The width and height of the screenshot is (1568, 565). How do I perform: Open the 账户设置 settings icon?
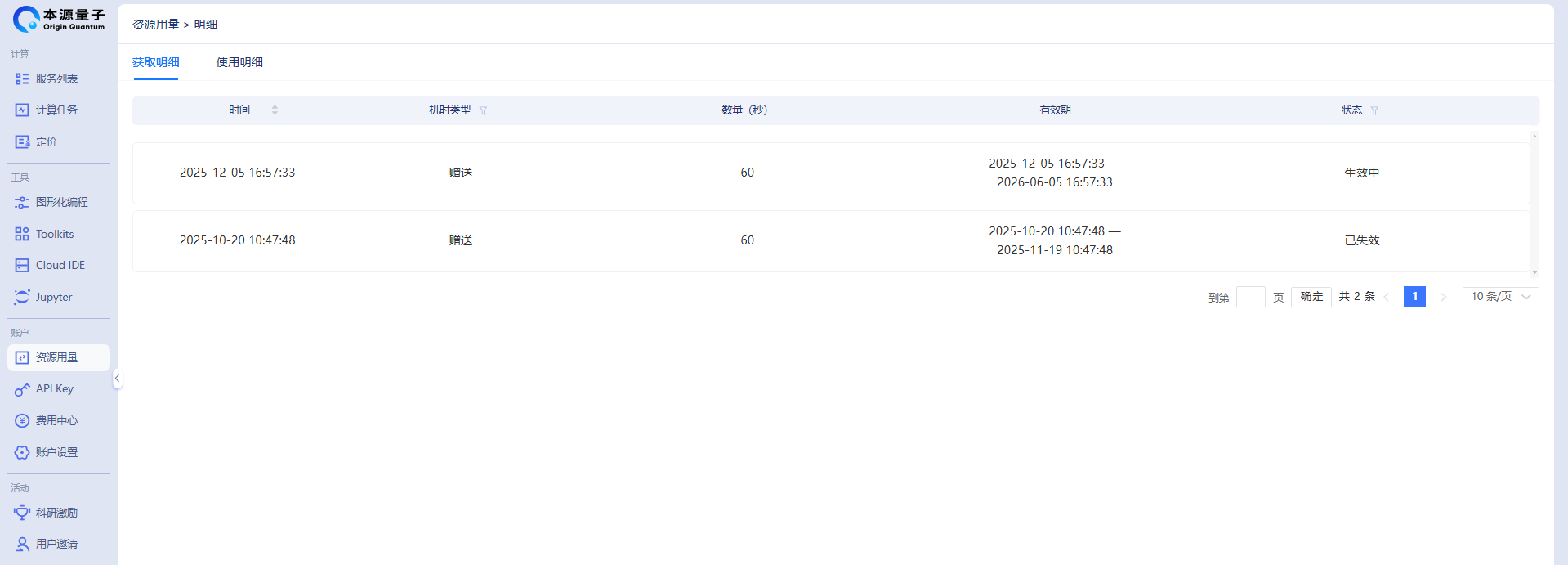coord(22,453)
